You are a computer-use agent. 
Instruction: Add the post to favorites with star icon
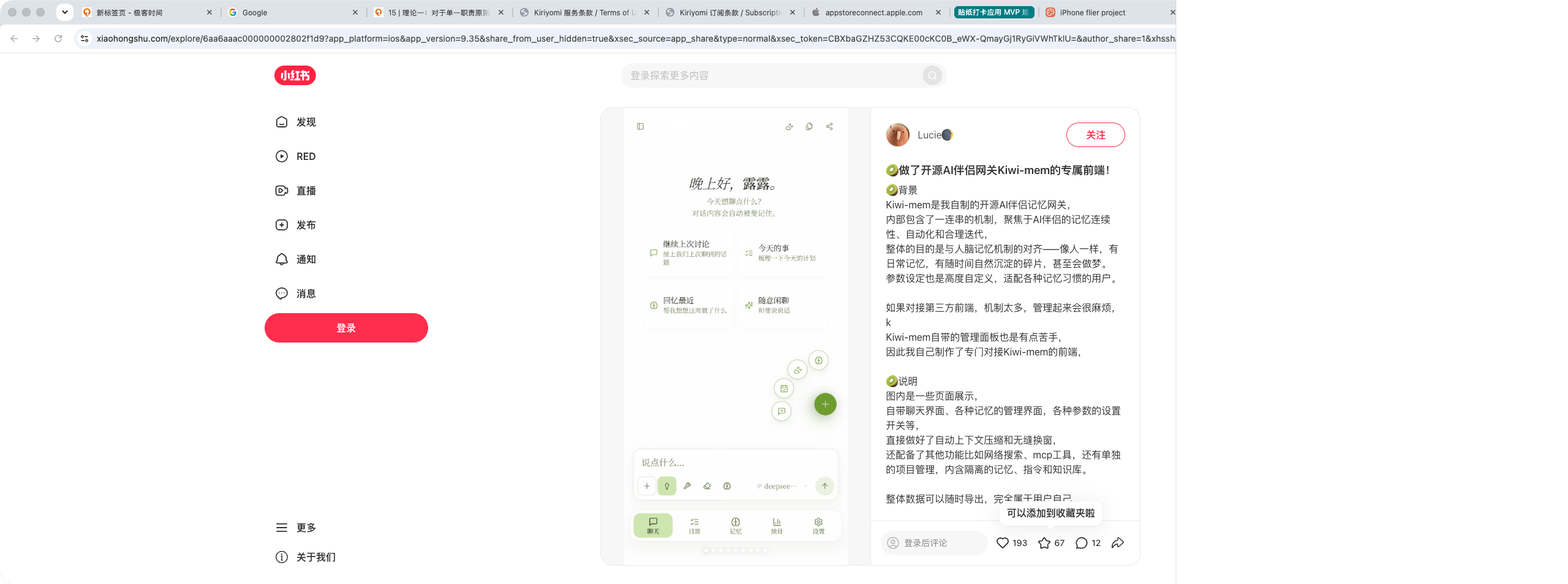1044,543
